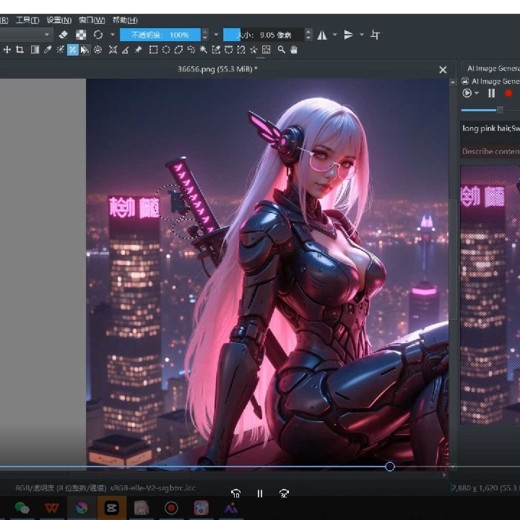The image size is (520, 520).
Task: Select the Pan hand tool
Action: [x=294, y=50]
